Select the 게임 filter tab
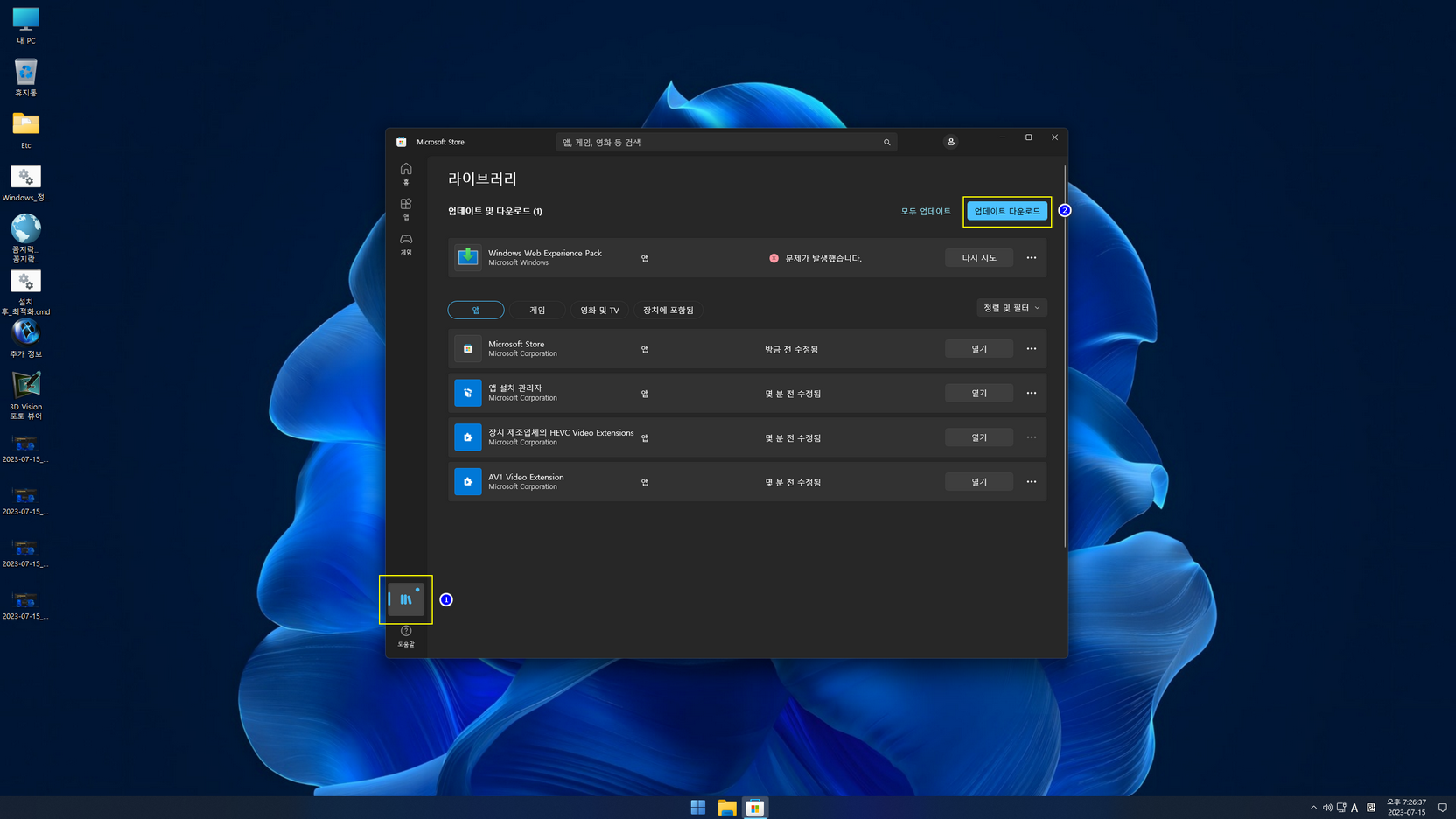The image size is (1456, 819). tap(537, 310)
